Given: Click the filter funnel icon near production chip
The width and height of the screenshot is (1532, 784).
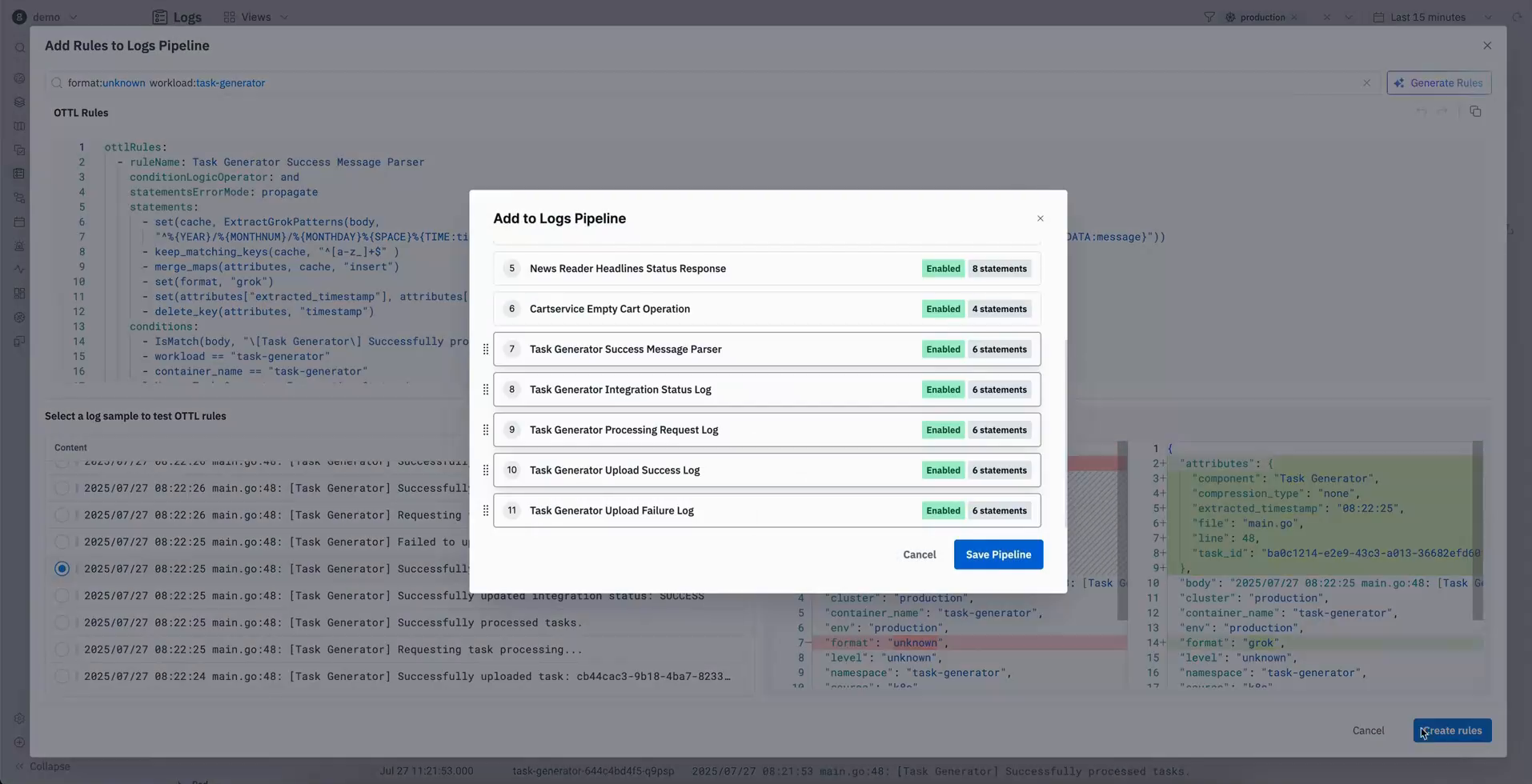Looking at the screenshot, I should [1209, 17].
